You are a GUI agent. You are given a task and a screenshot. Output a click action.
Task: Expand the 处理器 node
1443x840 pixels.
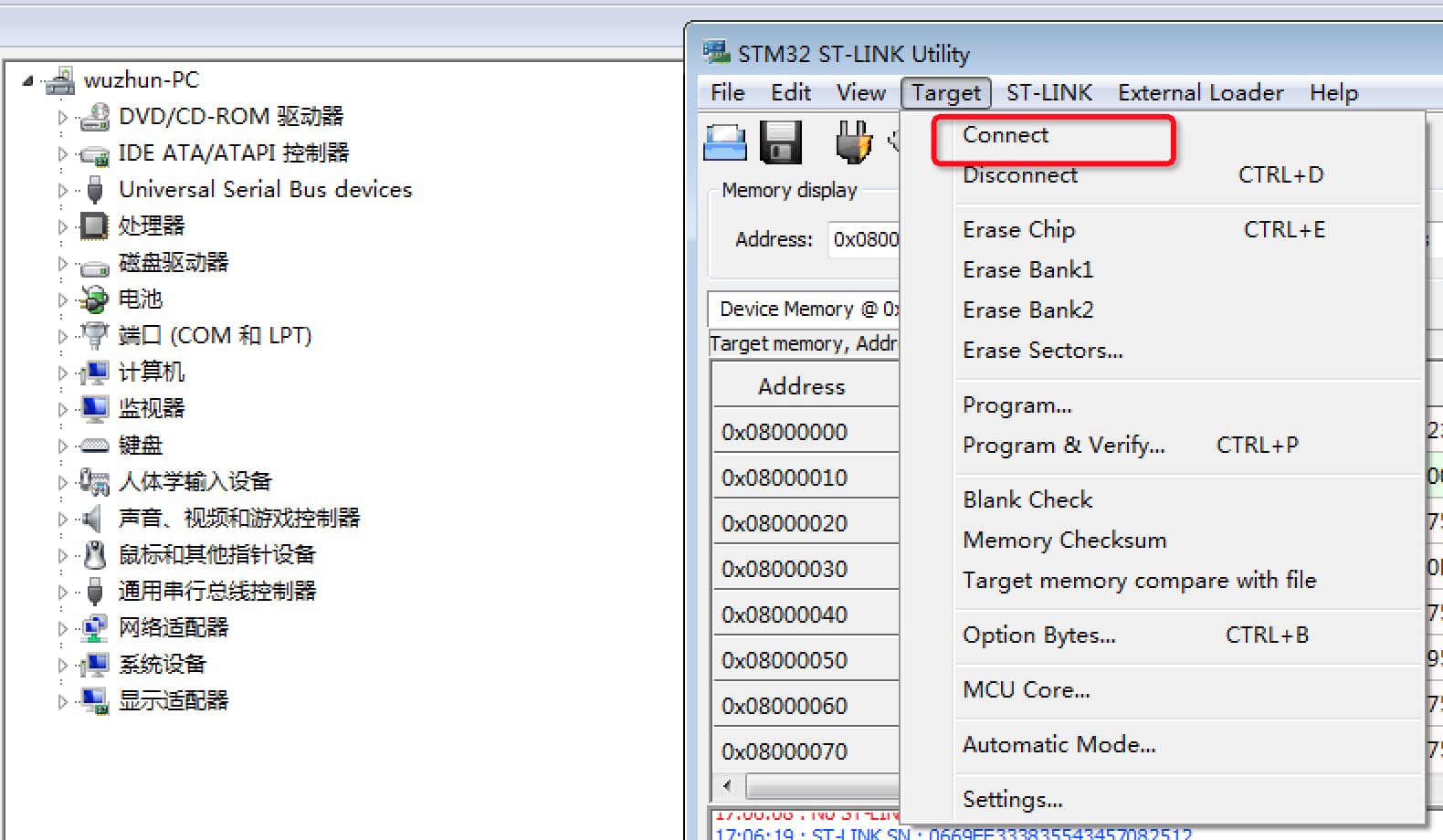point(62,226)
